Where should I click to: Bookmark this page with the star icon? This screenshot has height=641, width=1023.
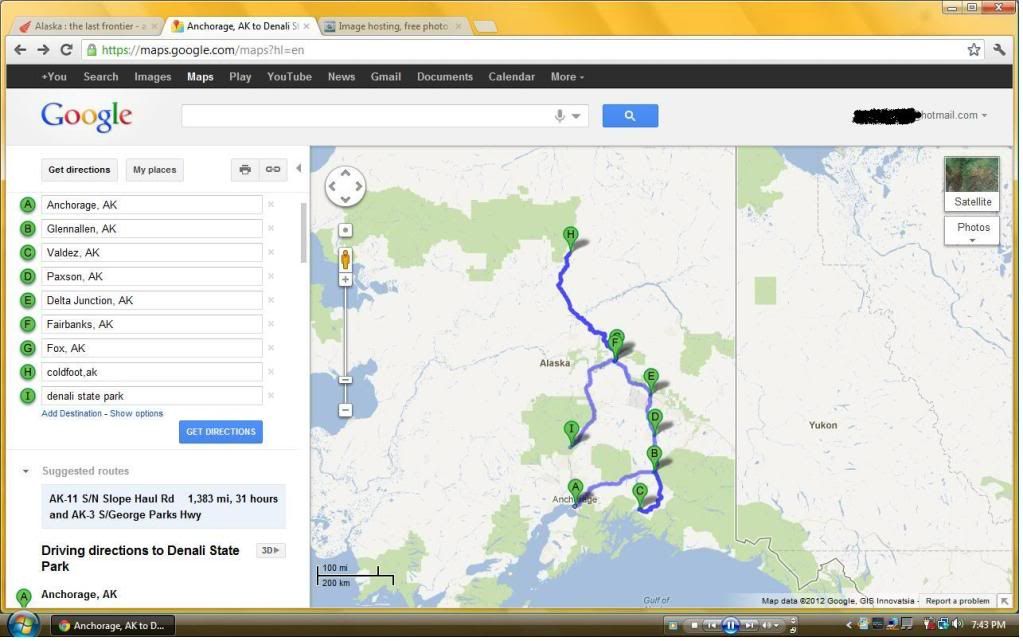[x=973, y=50]
